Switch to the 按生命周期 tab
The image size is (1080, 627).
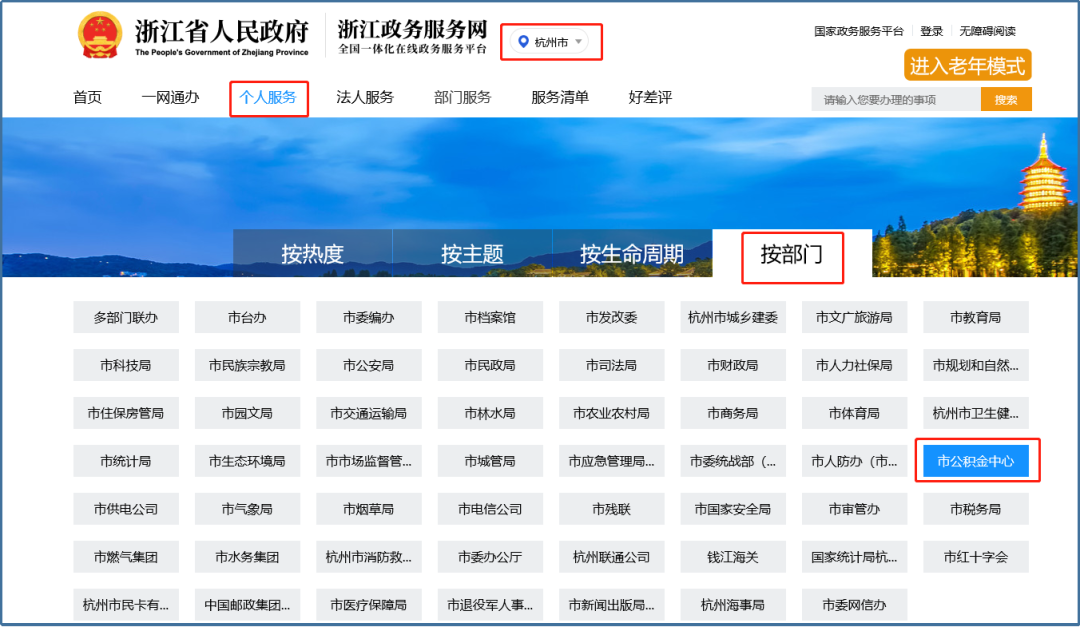tap(632, 254)
